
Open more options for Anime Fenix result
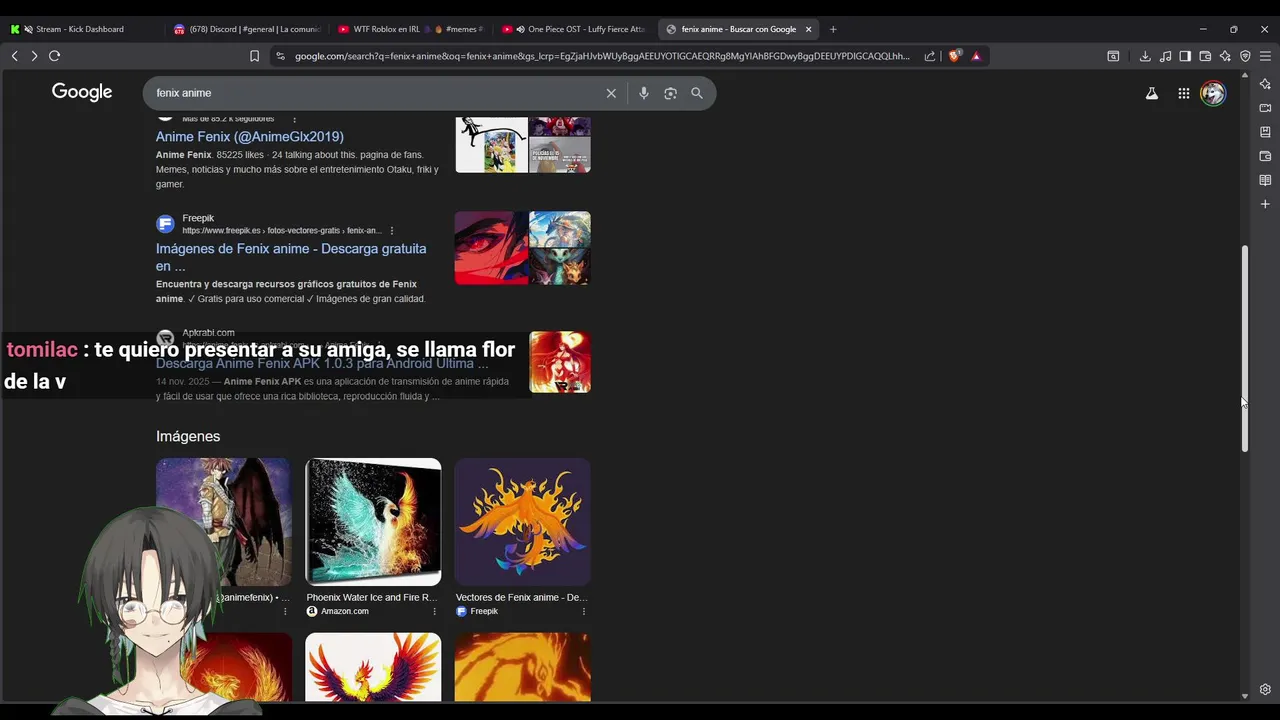[x=294, y=119]
